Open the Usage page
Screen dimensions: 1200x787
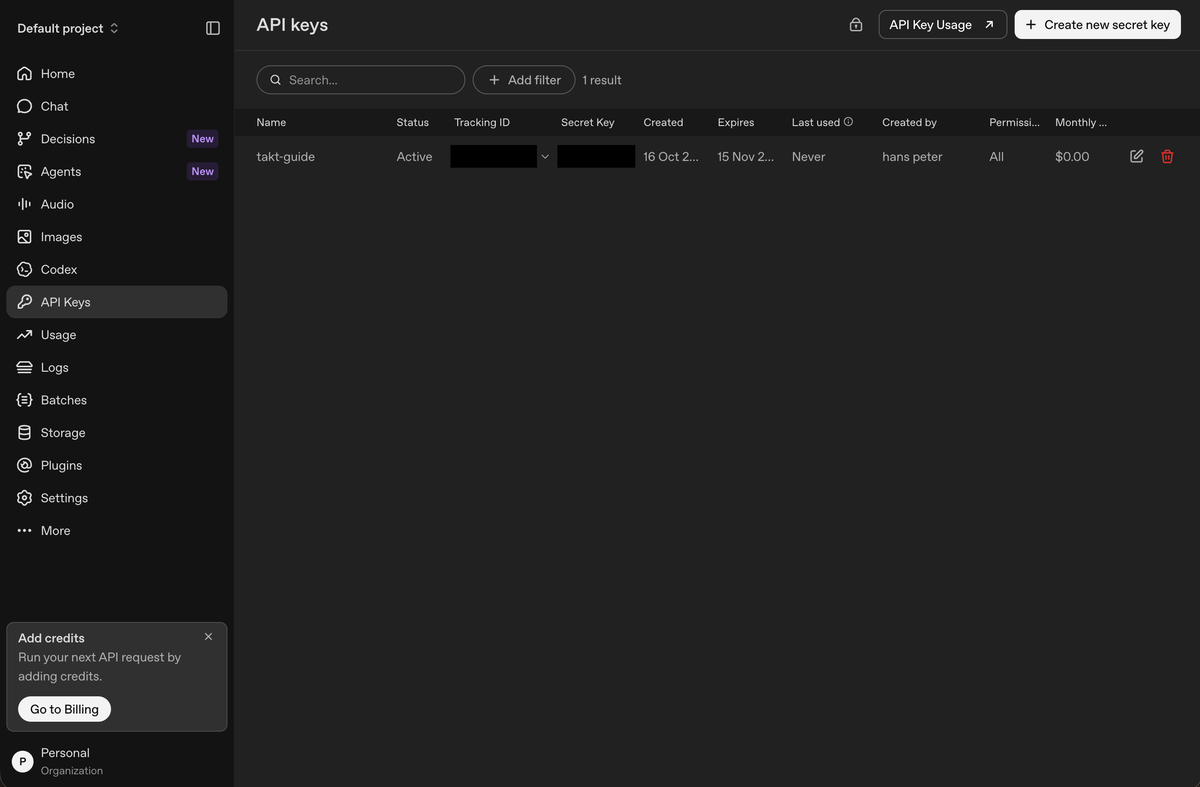(117, 335)
